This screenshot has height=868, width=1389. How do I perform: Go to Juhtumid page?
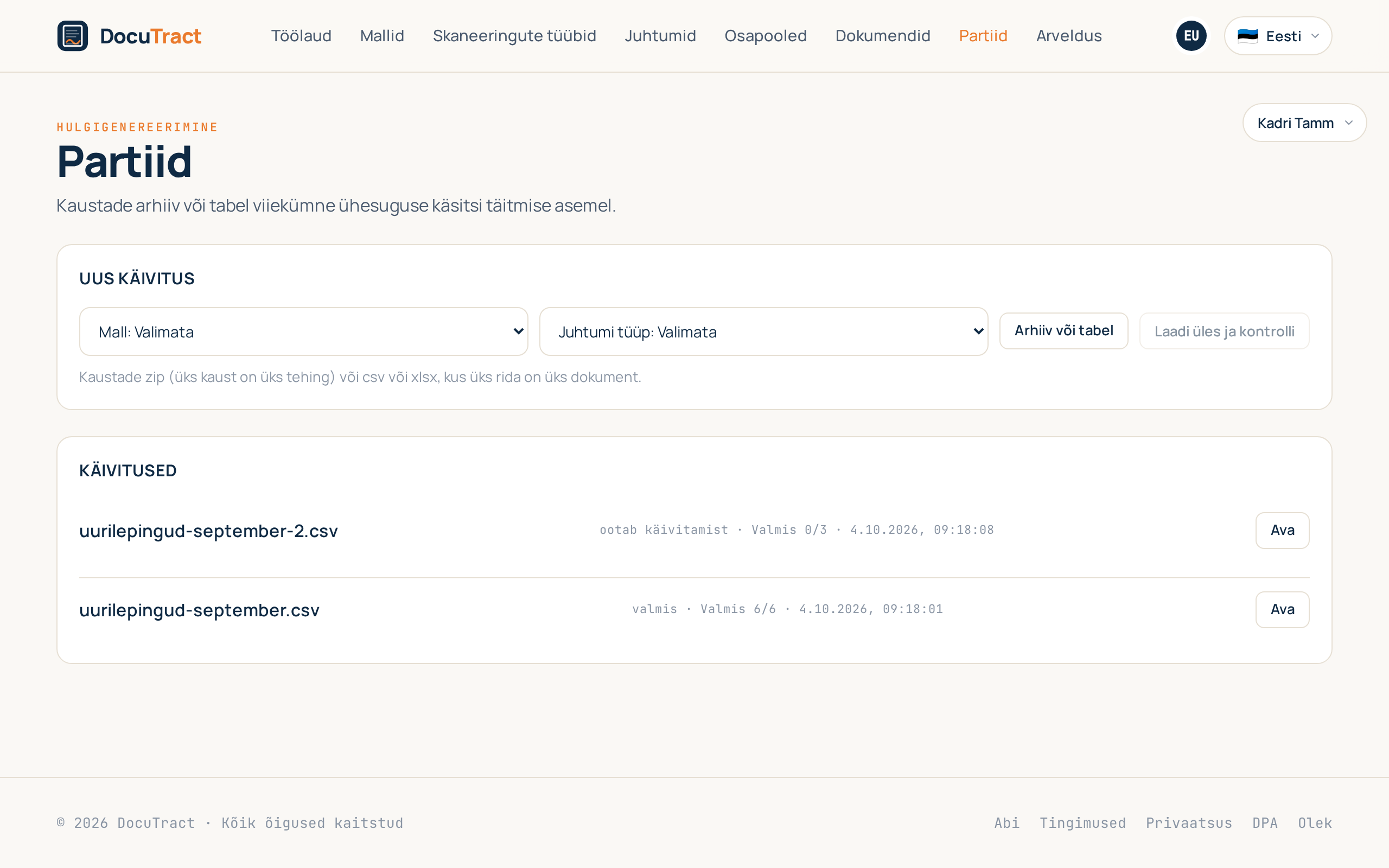point(660,36)
